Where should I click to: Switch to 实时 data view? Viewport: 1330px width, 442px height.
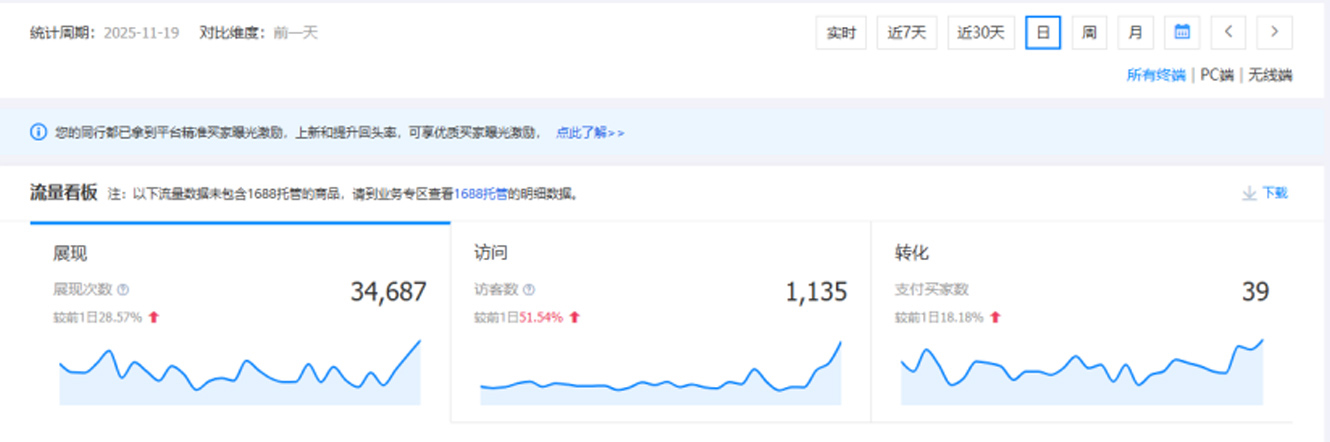pyautogui.click(x=841, y=32)
